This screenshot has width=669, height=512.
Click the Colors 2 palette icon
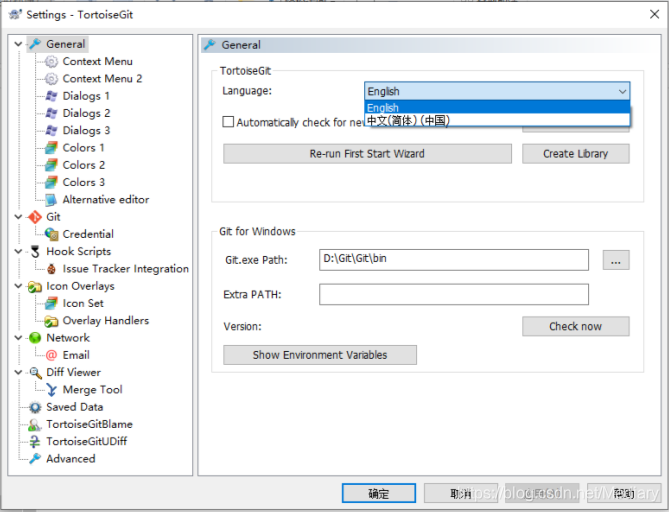tap(51, 165)
